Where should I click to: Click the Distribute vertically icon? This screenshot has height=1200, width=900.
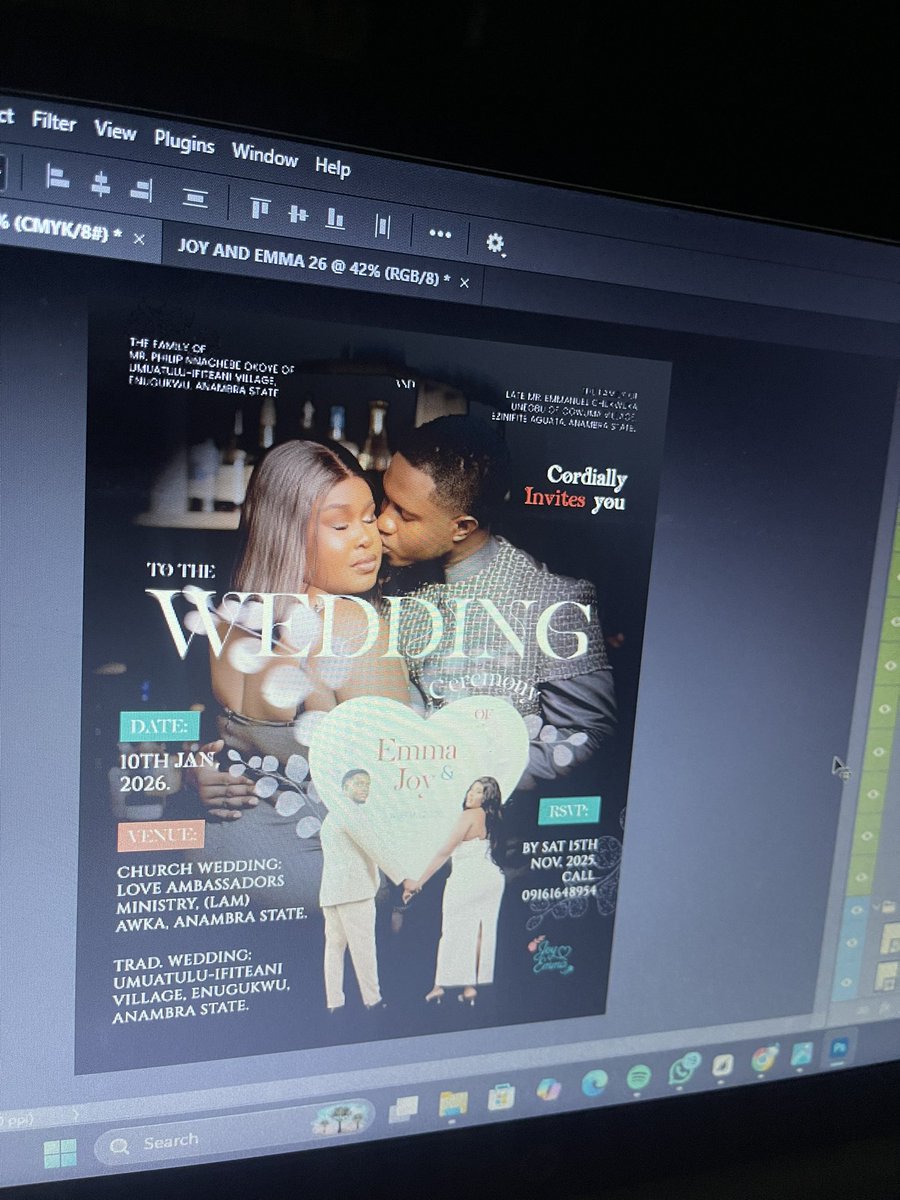(x=195, y=196)
